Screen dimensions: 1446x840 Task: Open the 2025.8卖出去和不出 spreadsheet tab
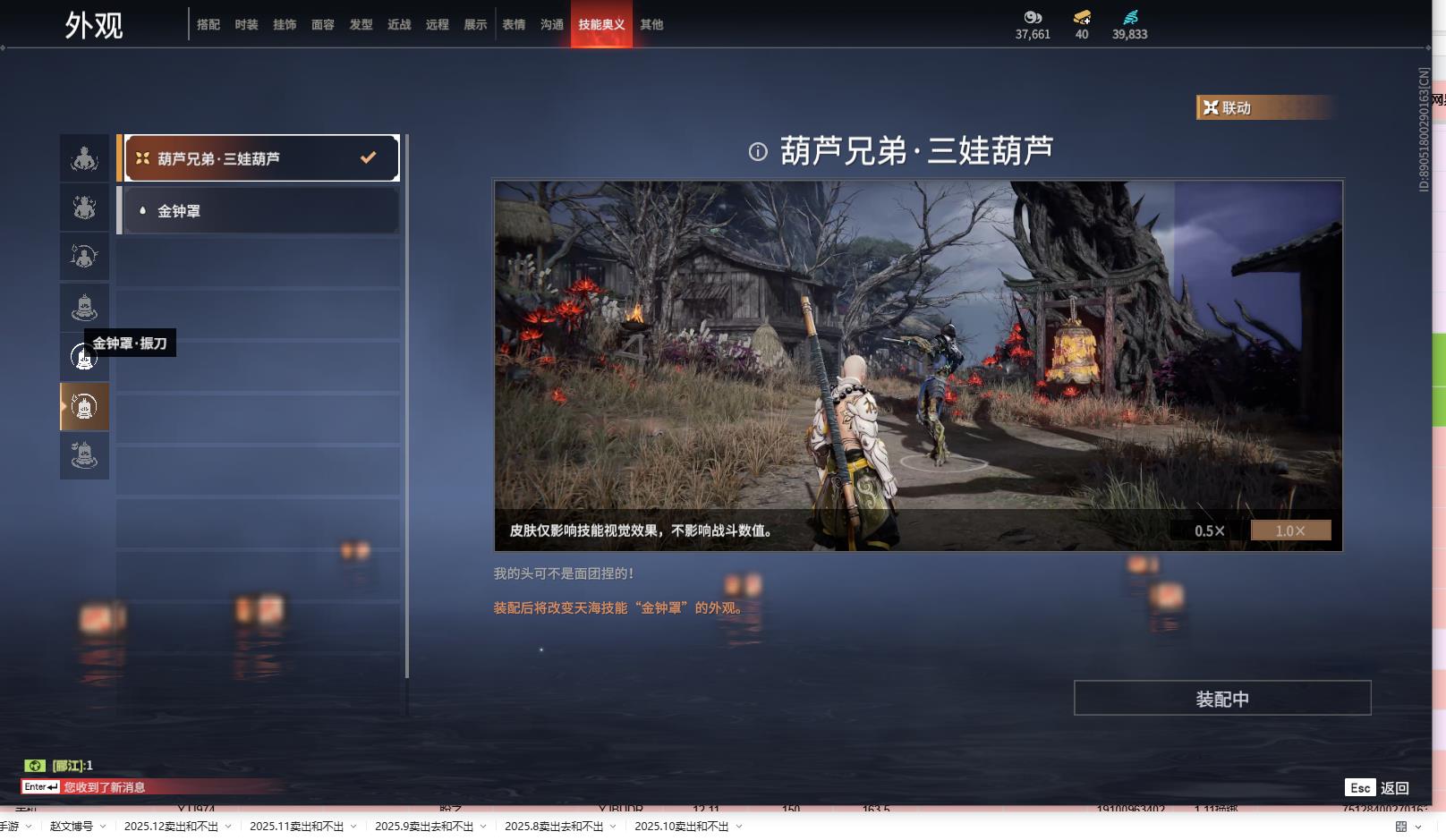click(554, 827)
